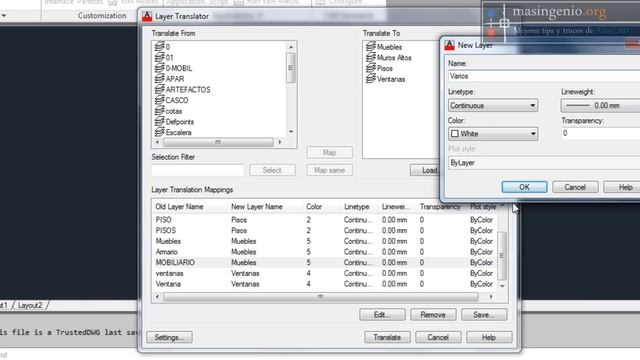Click horizontal scrollbar of mappings table
Screen dimensions: 640x360
320,297
